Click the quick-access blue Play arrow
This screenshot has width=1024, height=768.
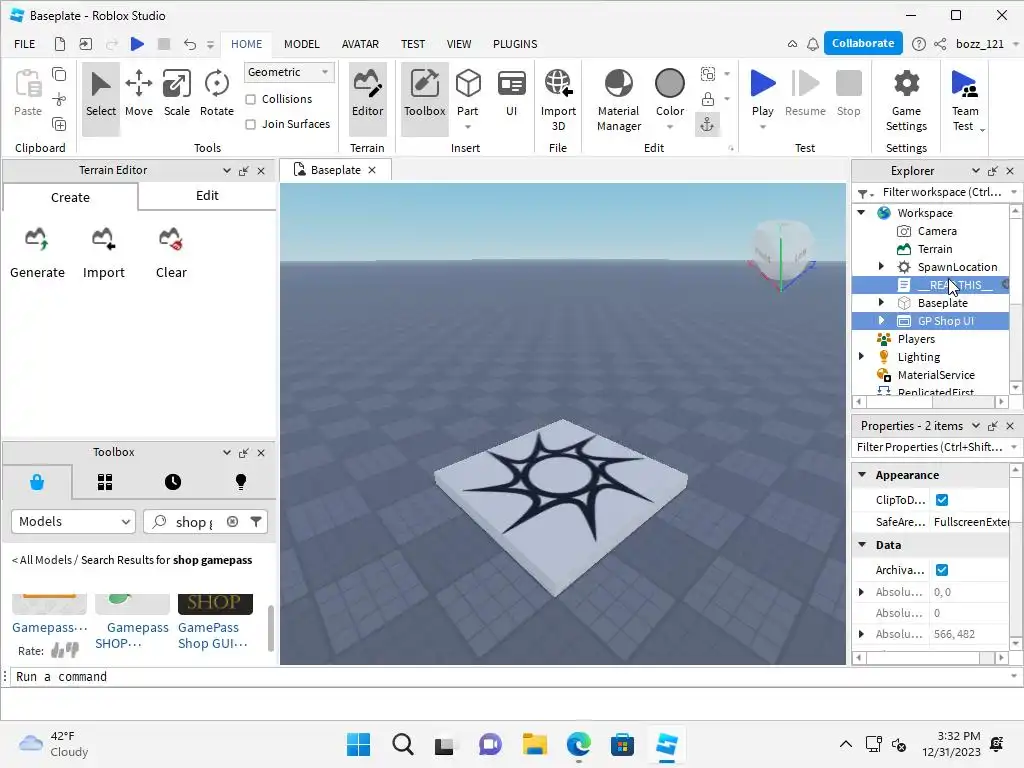[136, 44]
